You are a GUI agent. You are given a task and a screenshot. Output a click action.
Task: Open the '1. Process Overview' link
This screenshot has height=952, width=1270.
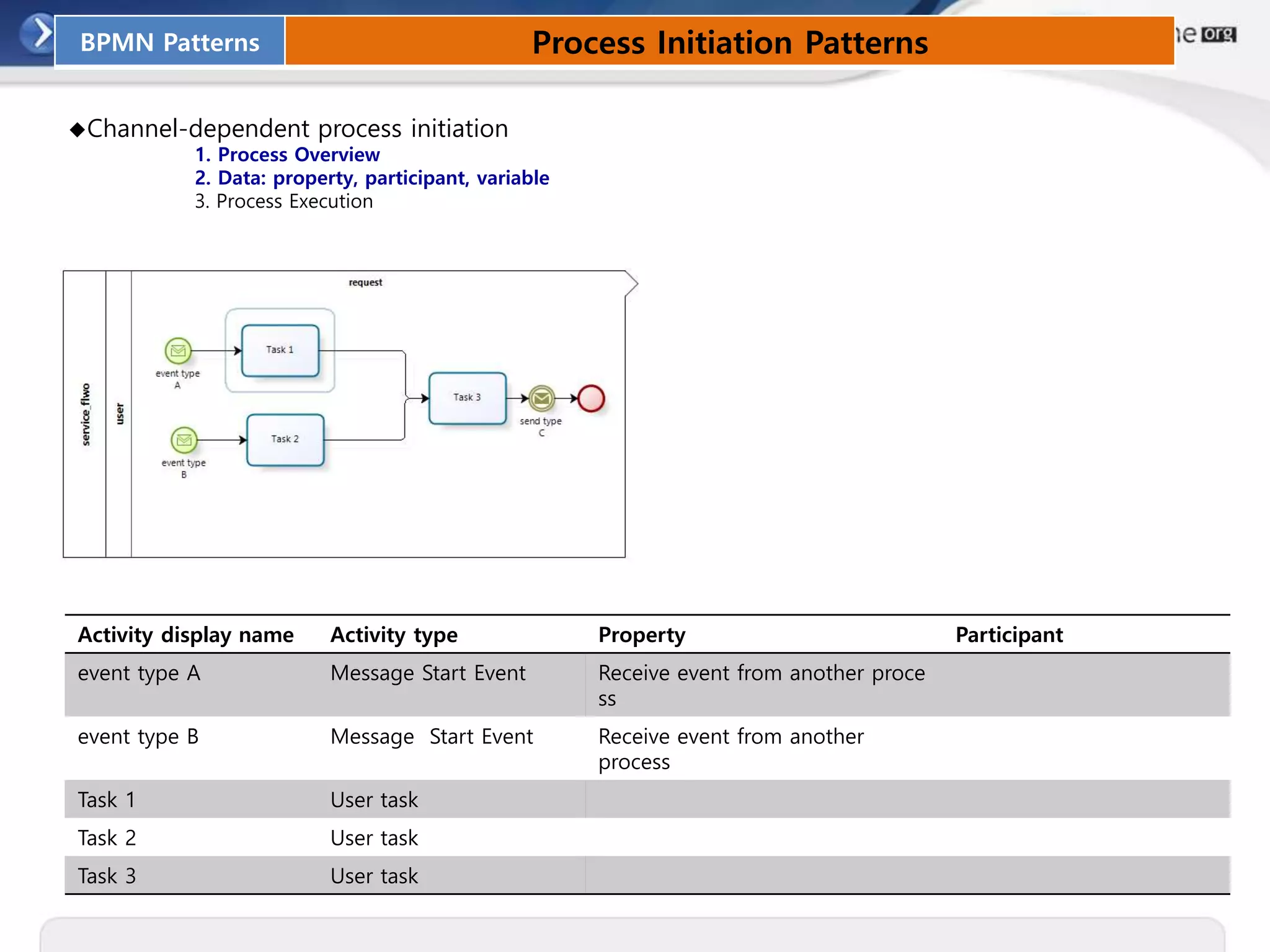287,154
